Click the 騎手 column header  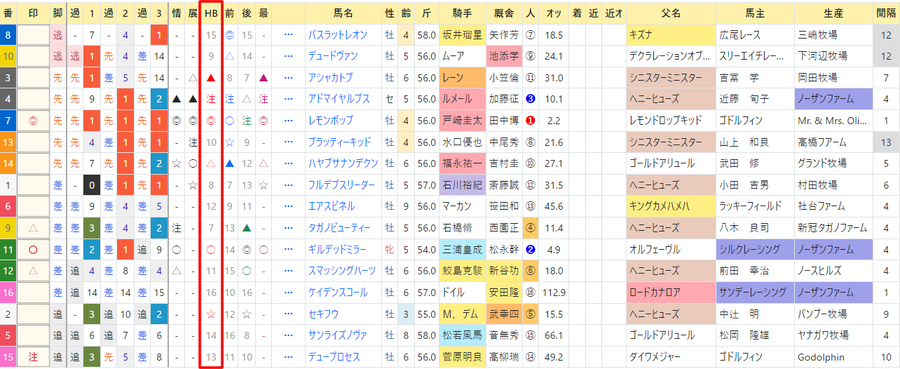tap(463, 13)
